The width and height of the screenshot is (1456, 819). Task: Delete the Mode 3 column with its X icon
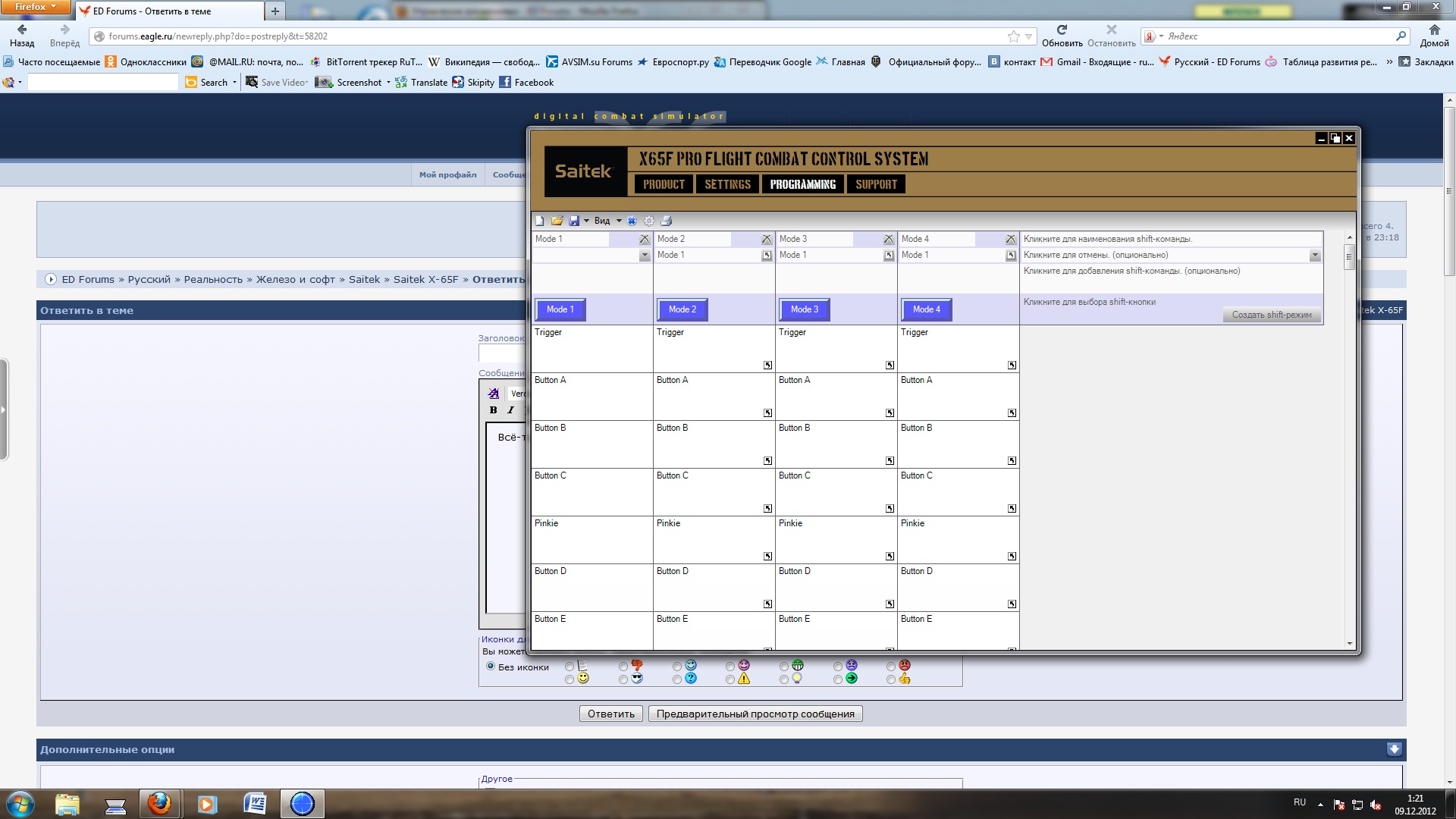[889, 239]
